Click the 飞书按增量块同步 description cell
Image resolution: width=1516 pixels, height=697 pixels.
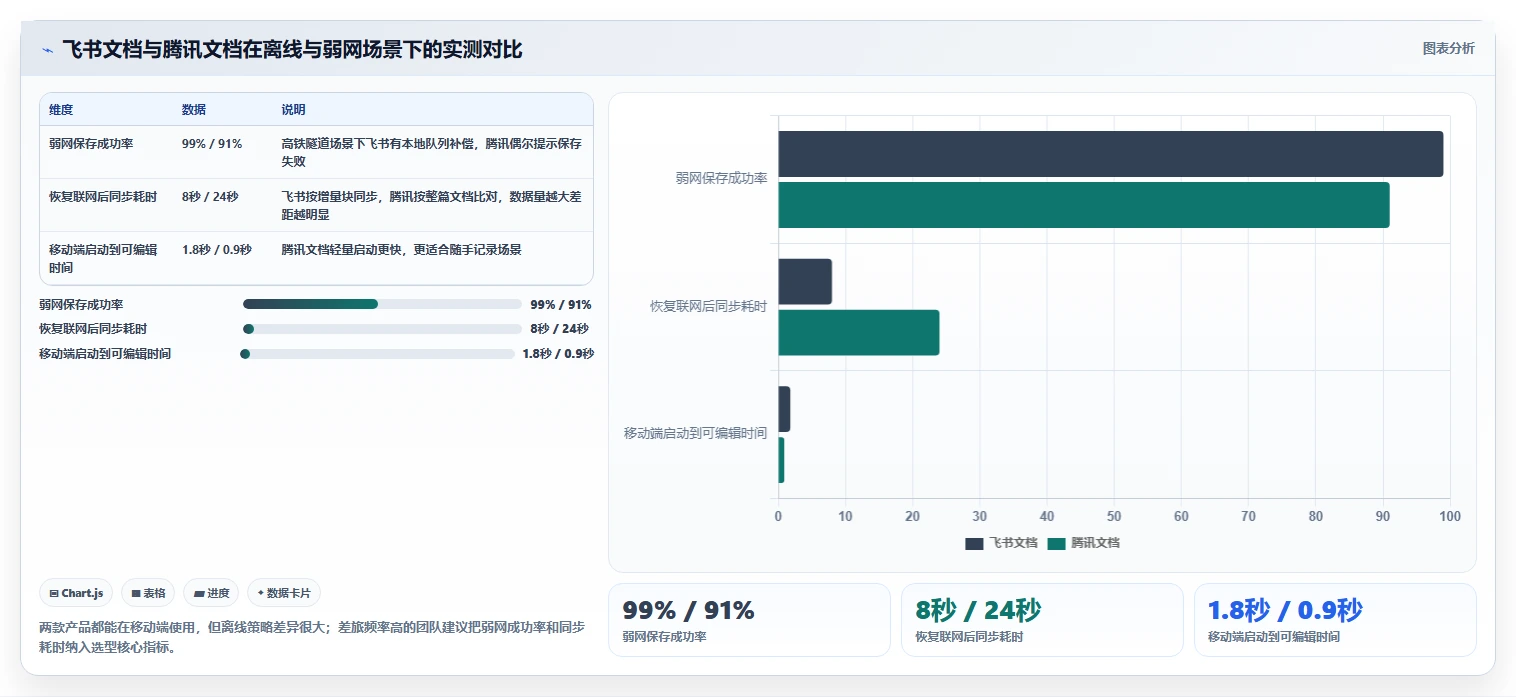[x=431, y=205]
